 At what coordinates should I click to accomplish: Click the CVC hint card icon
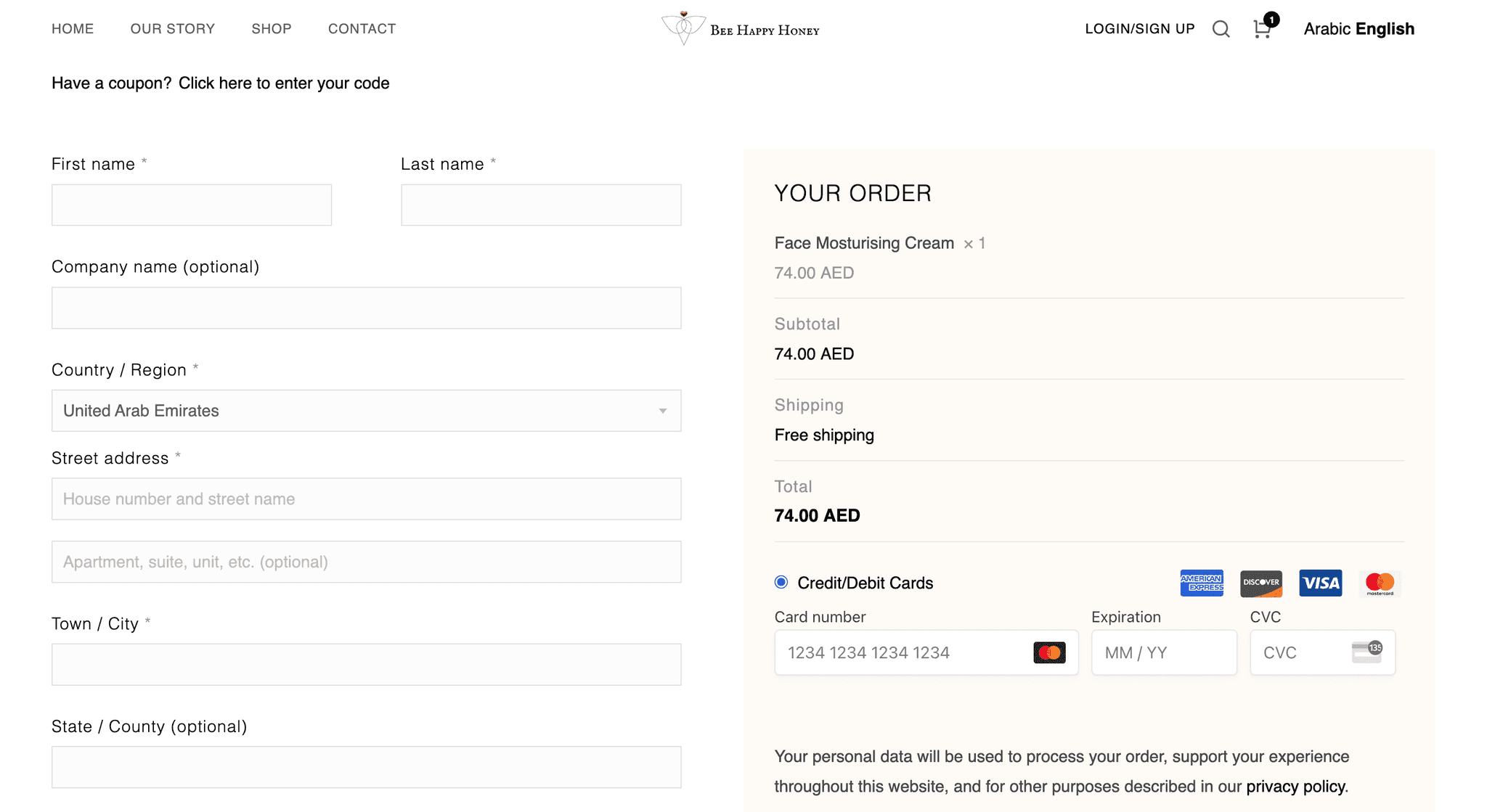coord(1366,652)
